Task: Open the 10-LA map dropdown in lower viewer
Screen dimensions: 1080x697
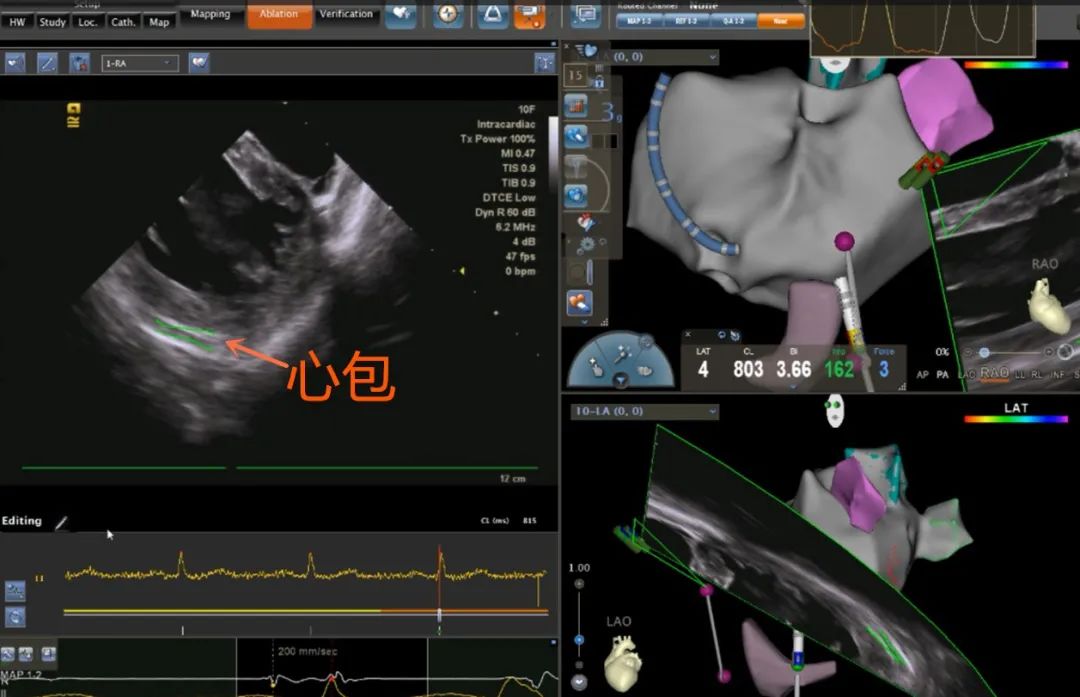Action: point(644,411)
